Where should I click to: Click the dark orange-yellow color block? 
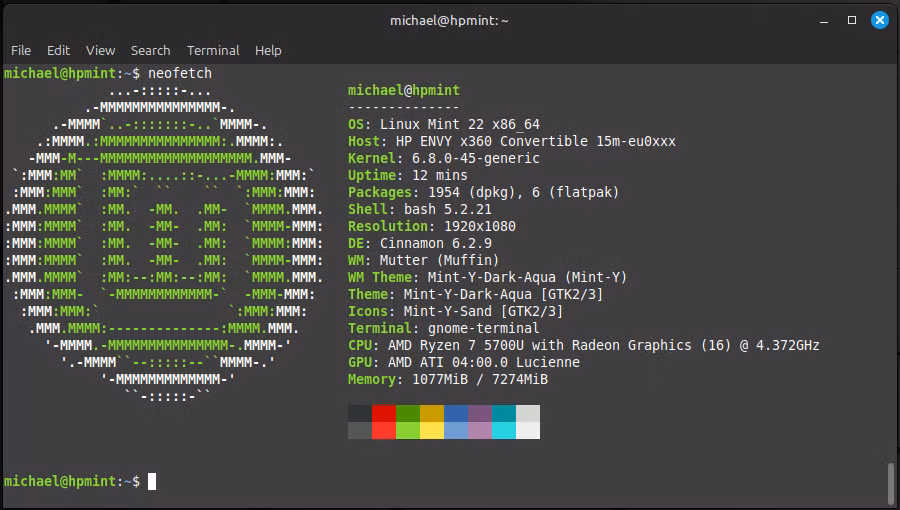click(432, 414)
